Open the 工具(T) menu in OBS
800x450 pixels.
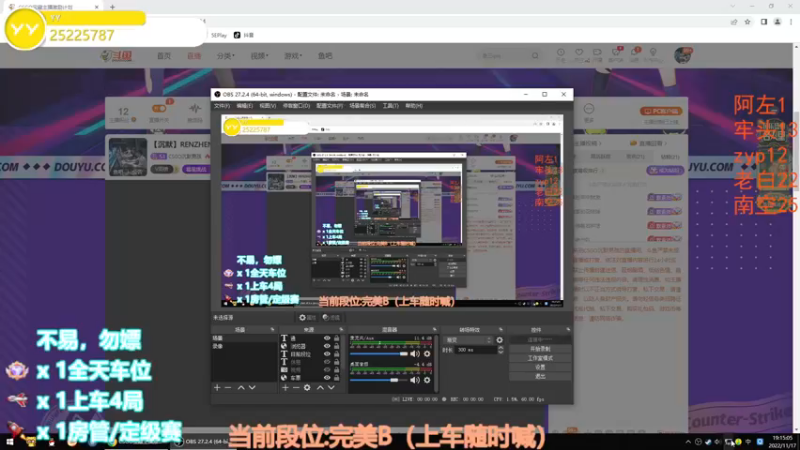click(x=390, y=106)
